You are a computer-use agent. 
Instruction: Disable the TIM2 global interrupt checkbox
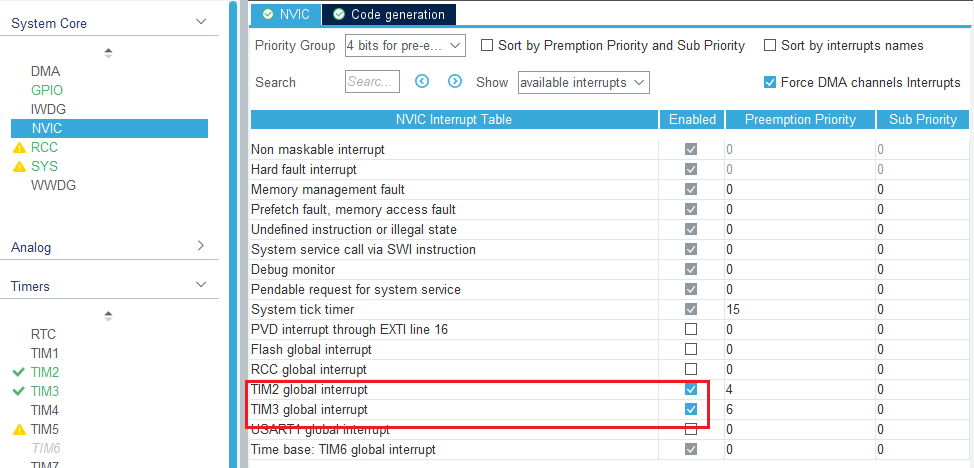coord(691,389)
